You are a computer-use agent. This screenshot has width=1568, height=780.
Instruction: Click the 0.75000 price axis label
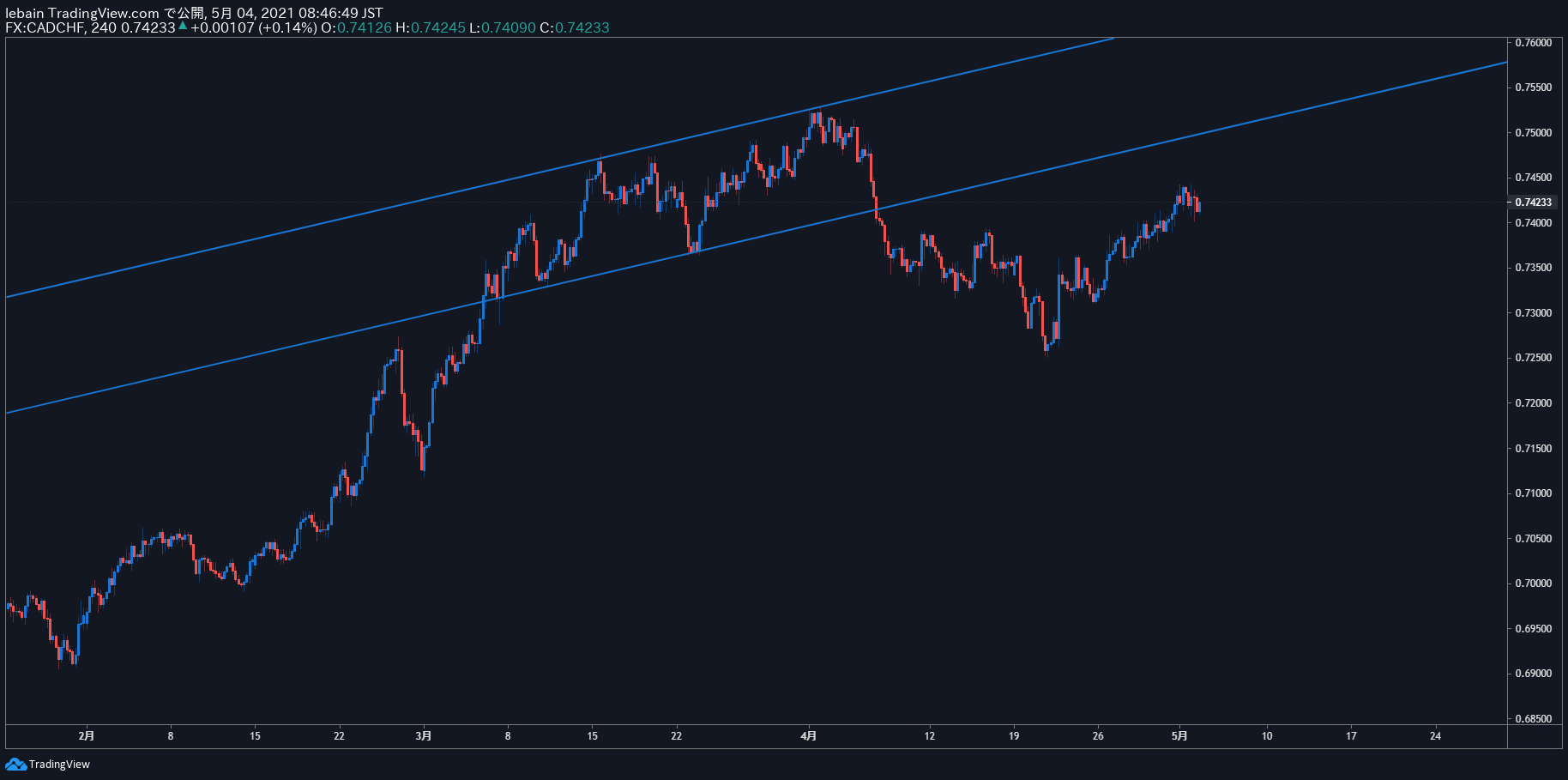(x=1533, y=133)
